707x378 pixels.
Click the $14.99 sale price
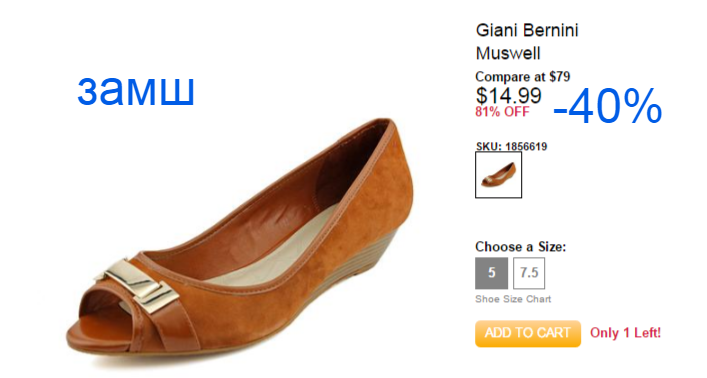pos(509,95)
